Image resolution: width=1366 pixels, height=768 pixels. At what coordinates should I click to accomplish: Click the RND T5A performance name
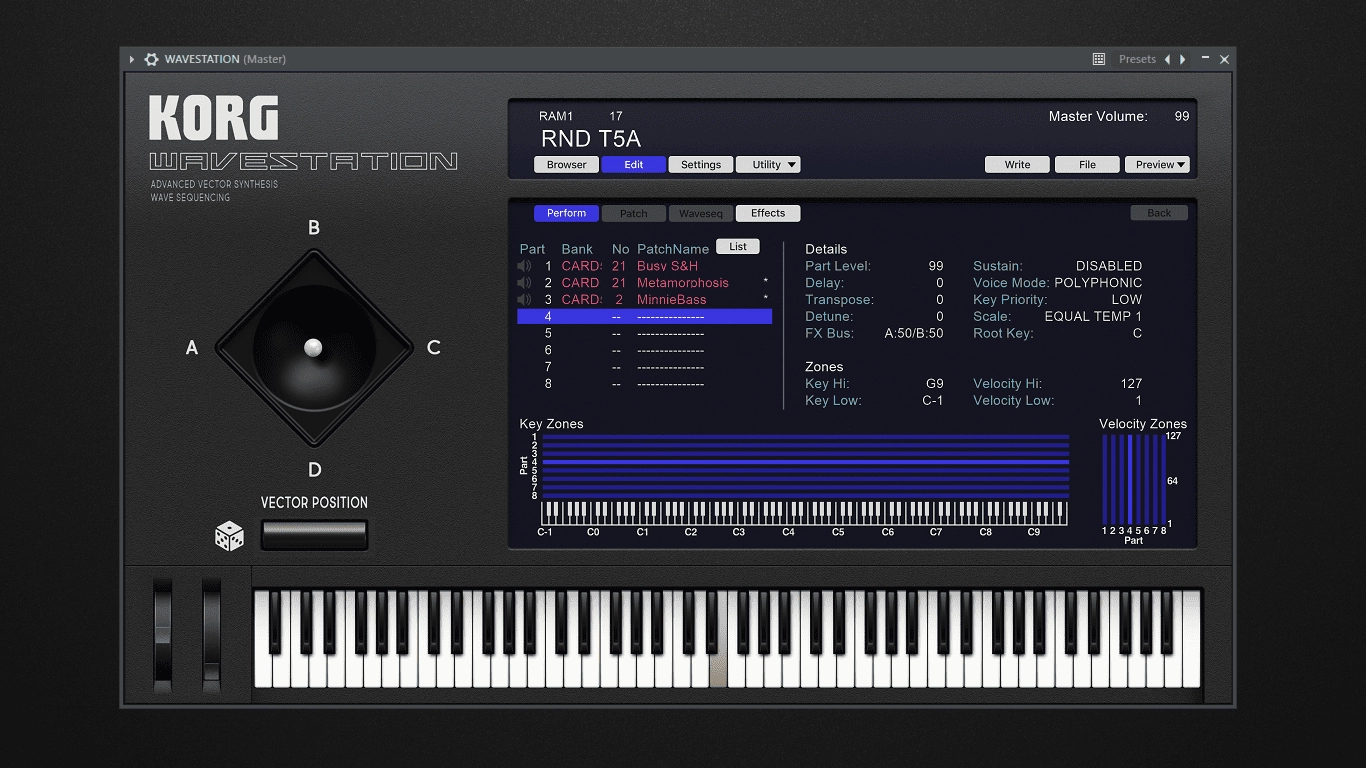click(591, 139)
